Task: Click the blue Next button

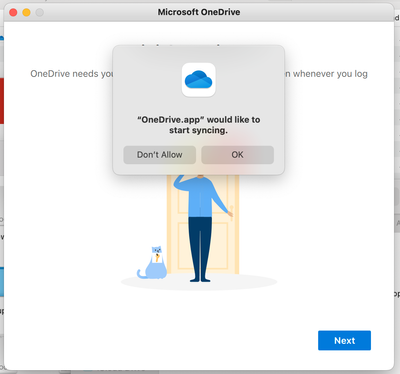Action: [x=344, y=340]
